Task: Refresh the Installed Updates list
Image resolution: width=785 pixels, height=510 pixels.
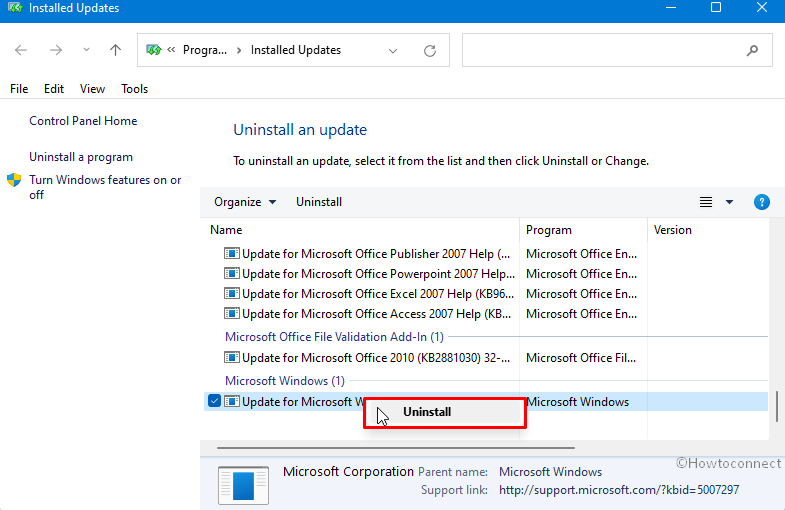Action: pyautogui.click(x=430, y=51)
